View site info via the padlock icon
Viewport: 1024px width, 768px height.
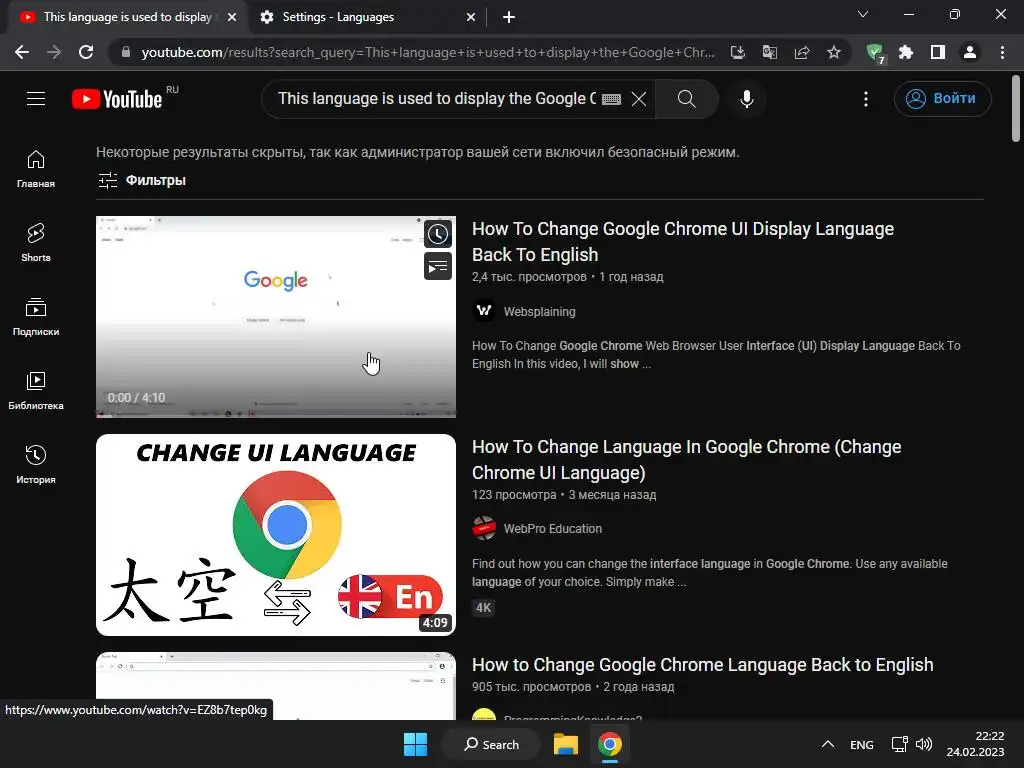pyautogui.click(x=126, y=52)
